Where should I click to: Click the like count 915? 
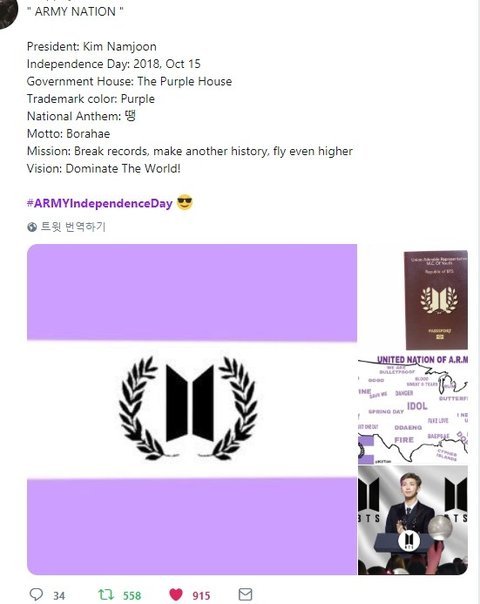tap(201, 596)
